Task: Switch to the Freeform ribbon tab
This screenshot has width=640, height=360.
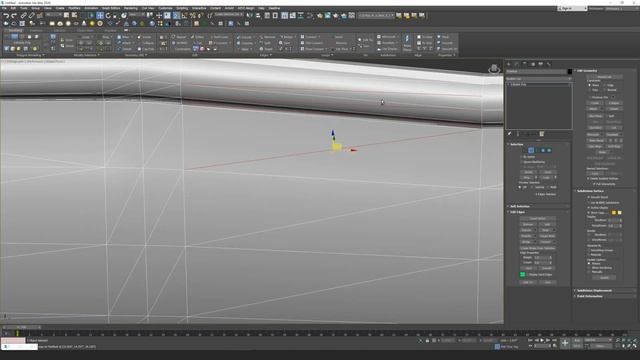Action: (x=36, y=30)
